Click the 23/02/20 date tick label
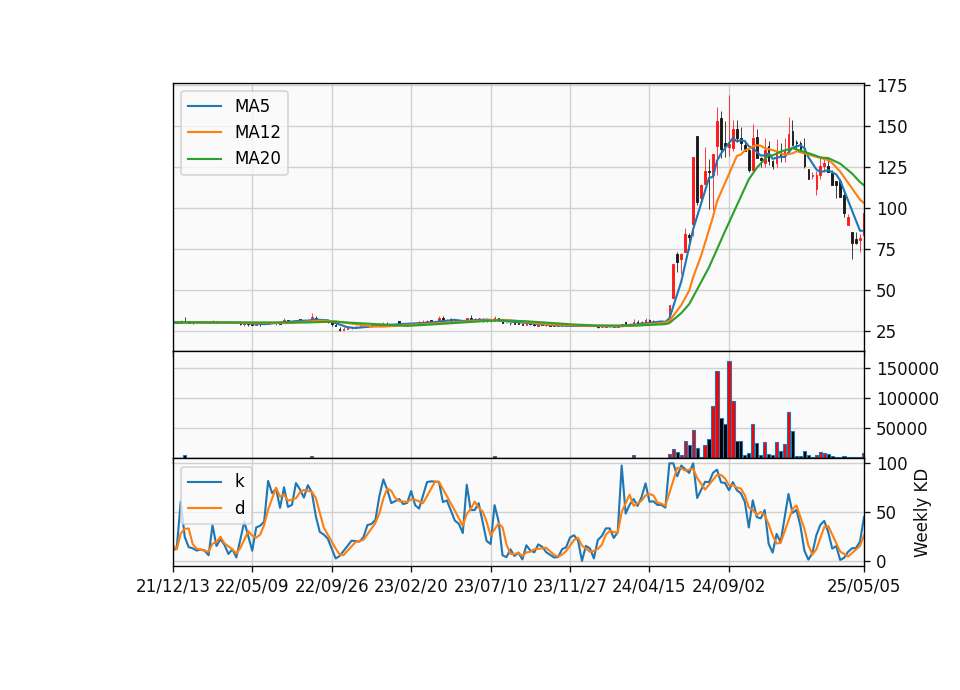Image resolution: width=960 pixels, height=690 pixels. click(x=411, y=586)
